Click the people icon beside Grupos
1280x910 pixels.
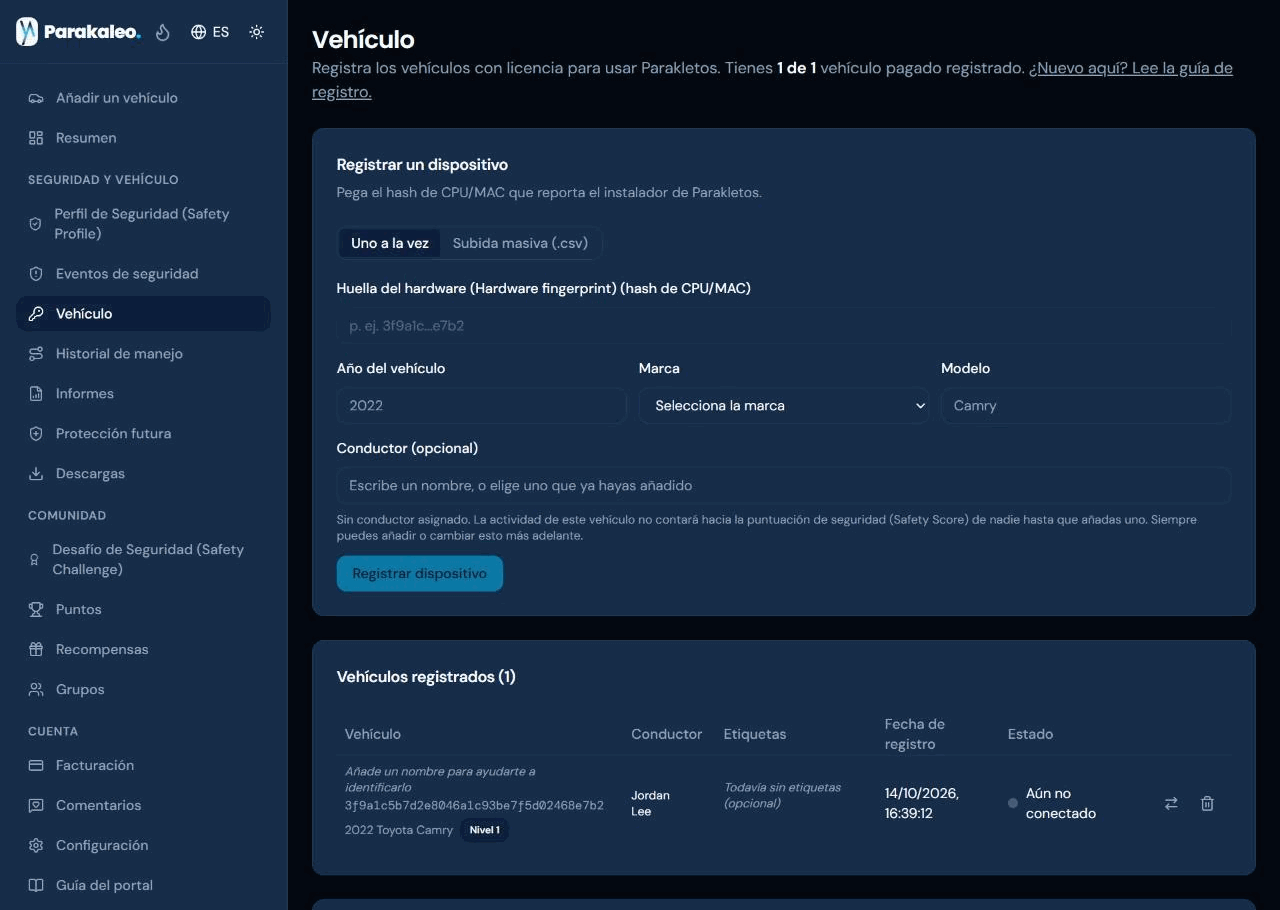coord(36,690)
